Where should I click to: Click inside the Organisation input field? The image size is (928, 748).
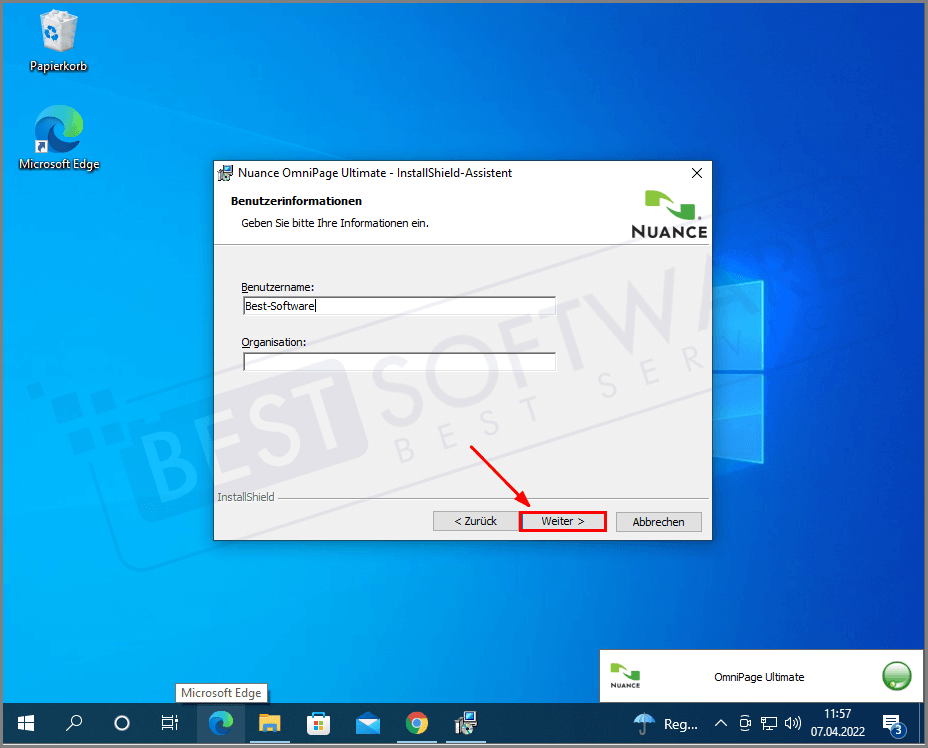399,361
